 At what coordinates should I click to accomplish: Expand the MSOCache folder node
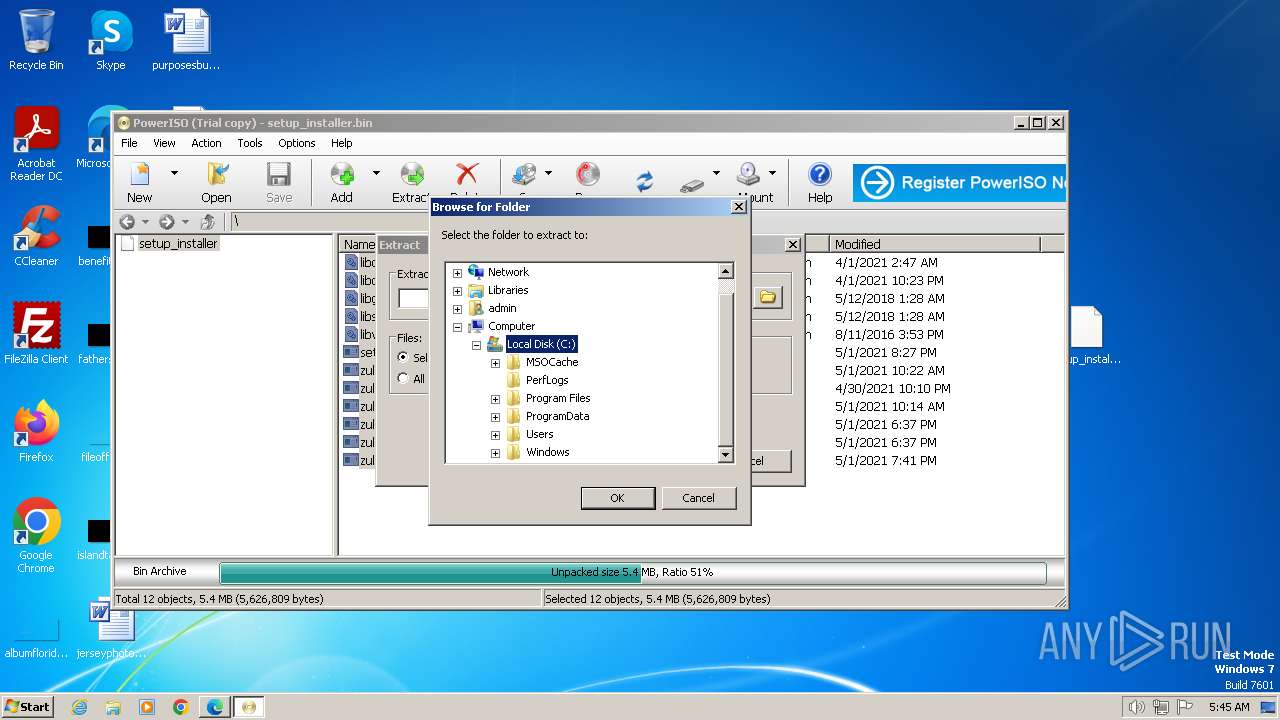coord(496,362)
